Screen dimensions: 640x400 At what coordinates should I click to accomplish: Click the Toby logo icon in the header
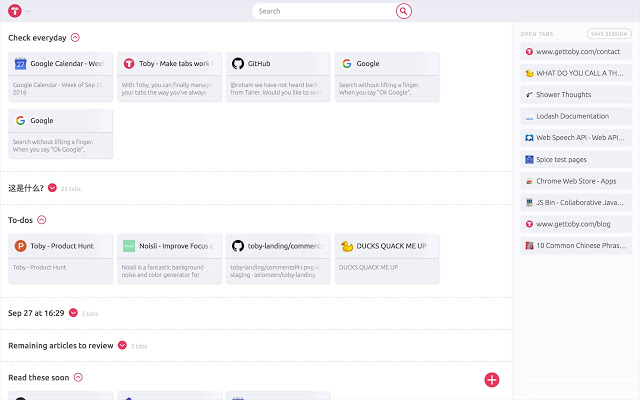click(x=15, y=11)
